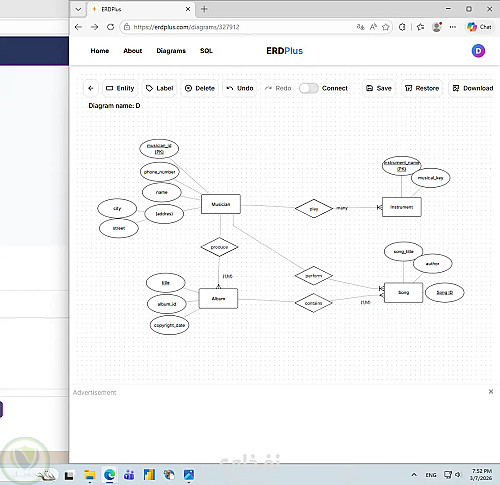500x485 pixels.
Task: Open browser settings ellipsis menu
Action: pyautogui.click(x=453, y=27)
